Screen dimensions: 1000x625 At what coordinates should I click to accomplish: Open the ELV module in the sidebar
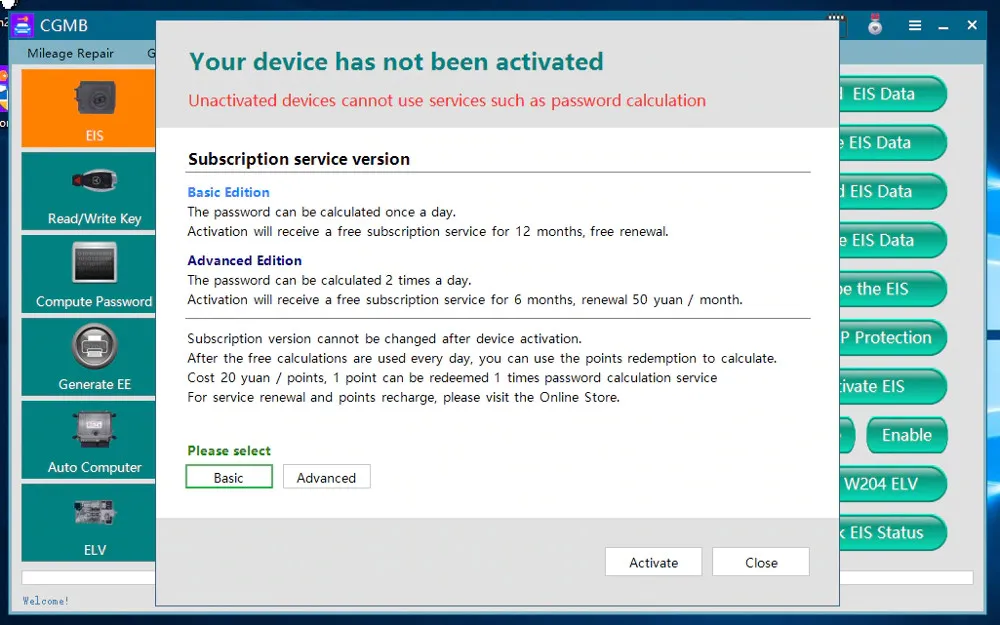[89, 523]
